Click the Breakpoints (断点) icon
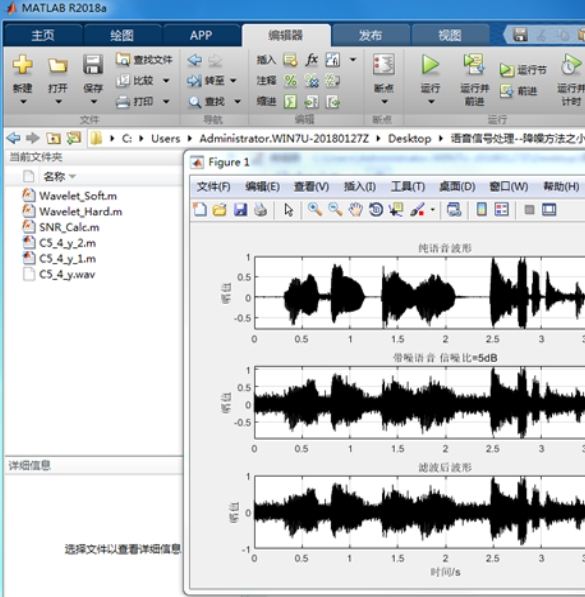585x597 pixels. point(383,64)
